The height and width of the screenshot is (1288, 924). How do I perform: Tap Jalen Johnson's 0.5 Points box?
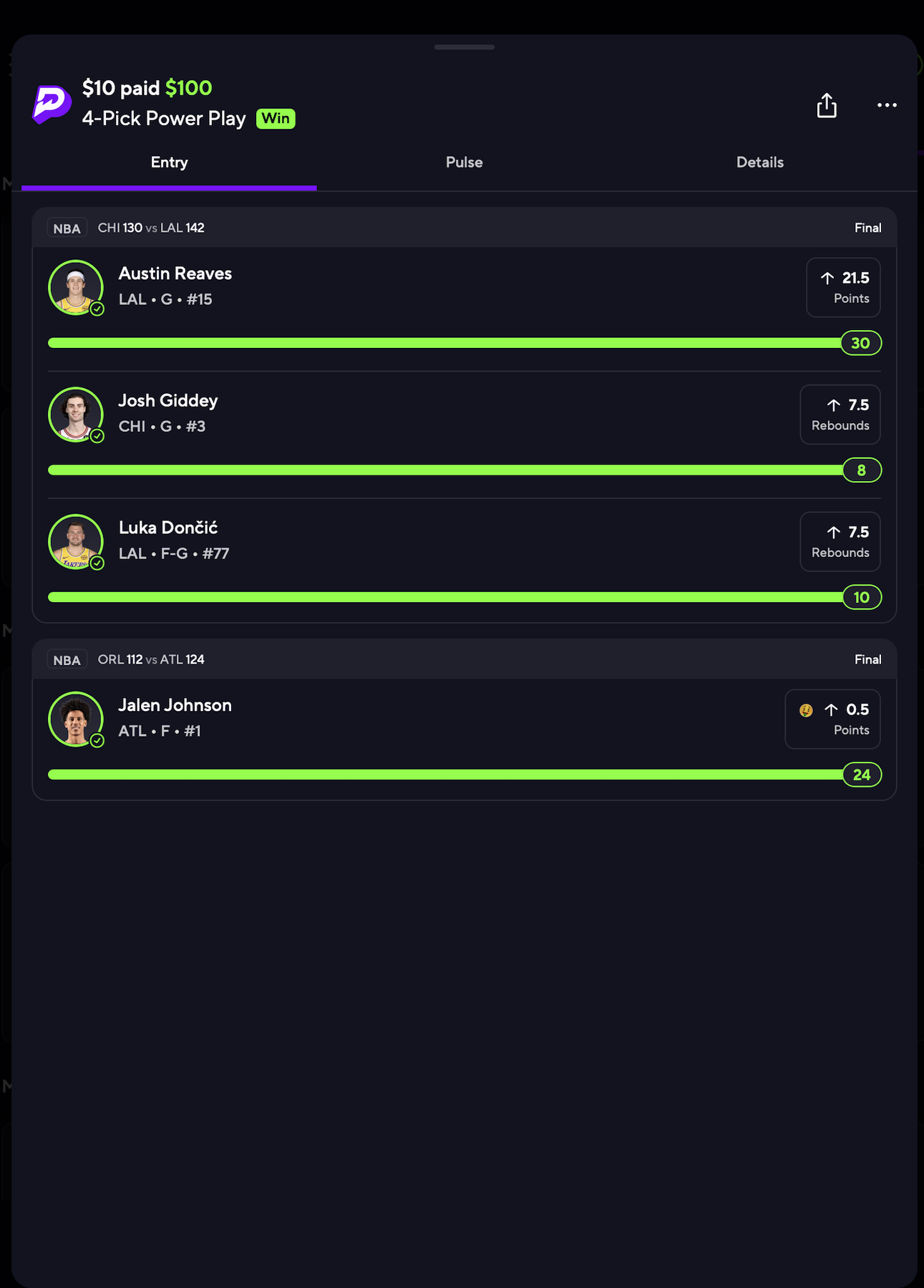[x=832, y=719]
